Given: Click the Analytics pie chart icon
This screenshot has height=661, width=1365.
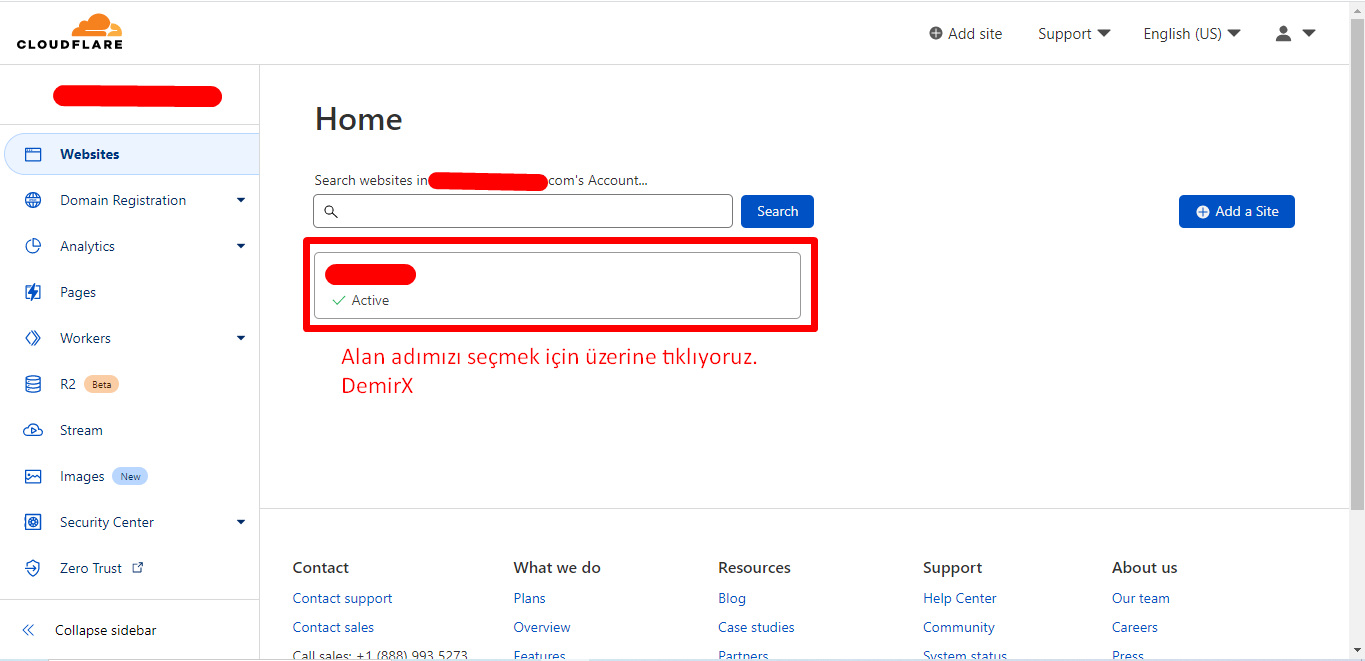Looking at the screenshot, I should coord(33,246).
